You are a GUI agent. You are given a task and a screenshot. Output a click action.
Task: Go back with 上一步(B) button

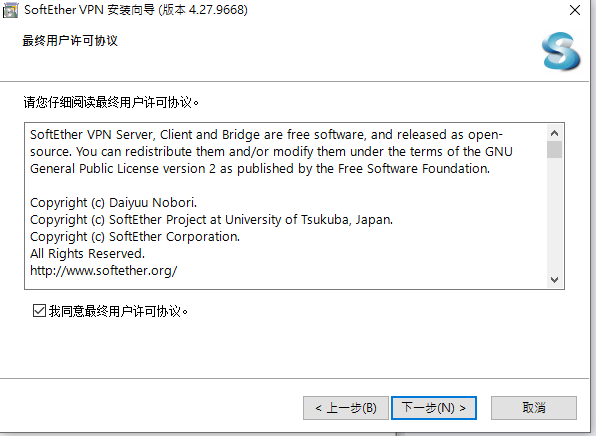346,408
